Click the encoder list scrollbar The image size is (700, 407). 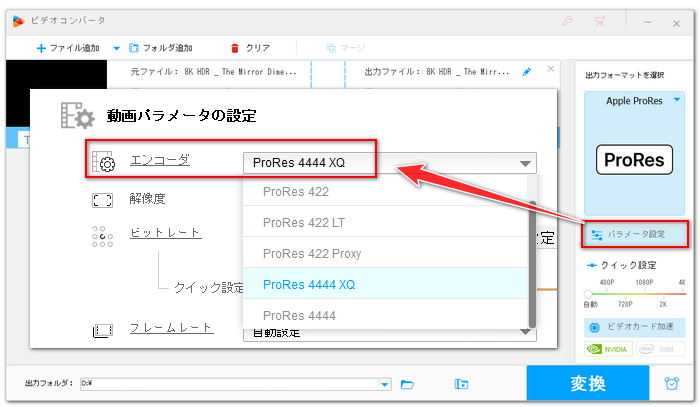point(533,260)
